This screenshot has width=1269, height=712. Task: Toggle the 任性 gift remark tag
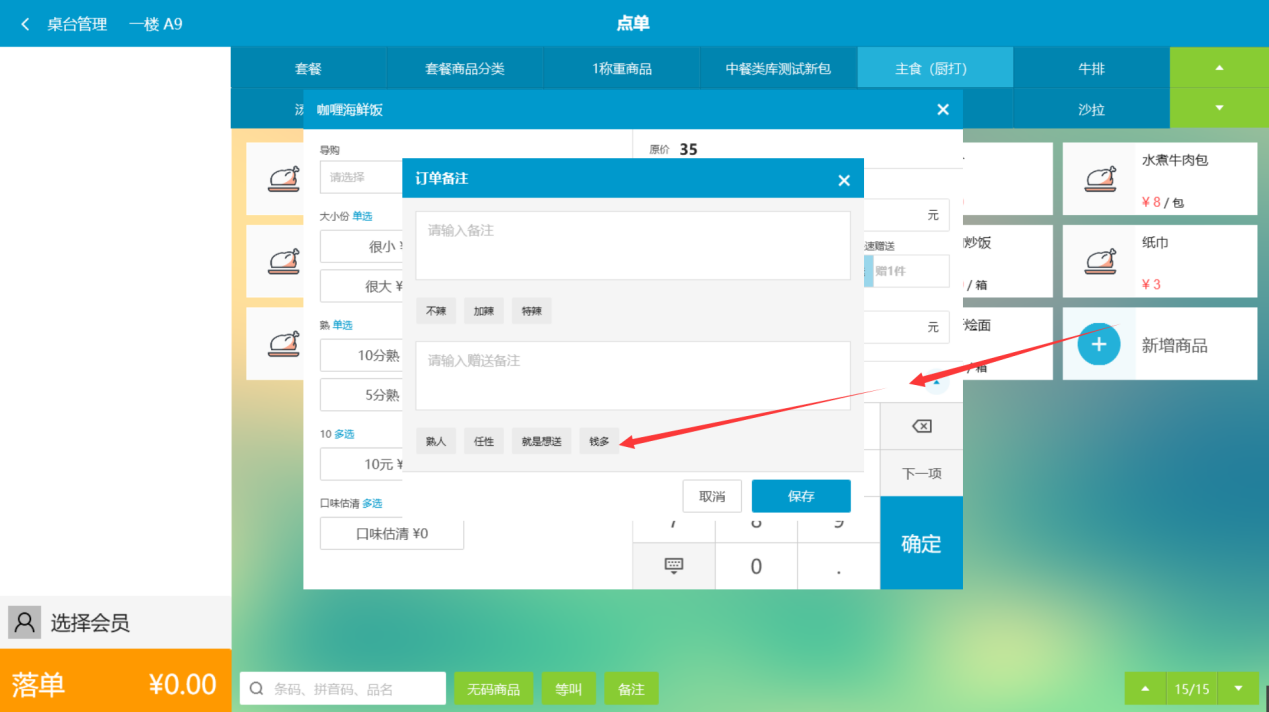[484, 441]
